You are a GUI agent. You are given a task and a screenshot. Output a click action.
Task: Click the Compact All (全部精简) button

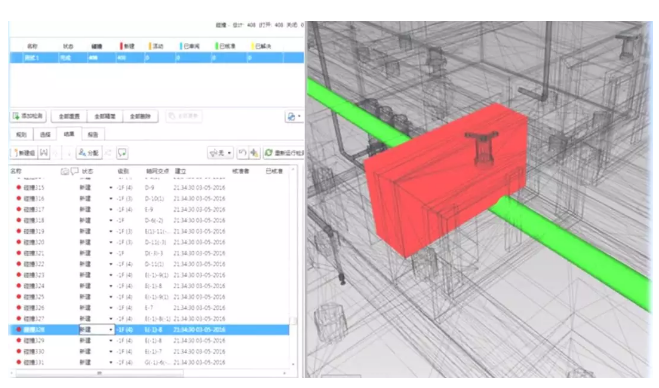105,116
